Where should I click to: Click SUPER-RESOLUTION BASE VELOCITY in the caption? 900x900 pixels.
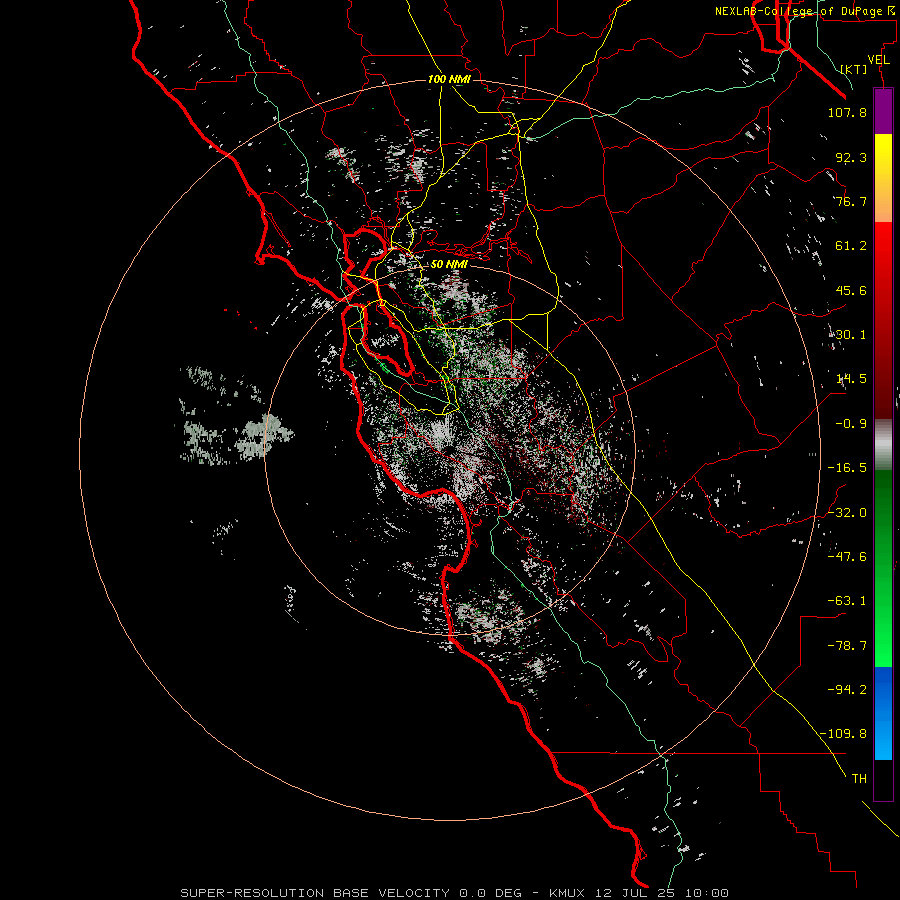pos(315,893)
